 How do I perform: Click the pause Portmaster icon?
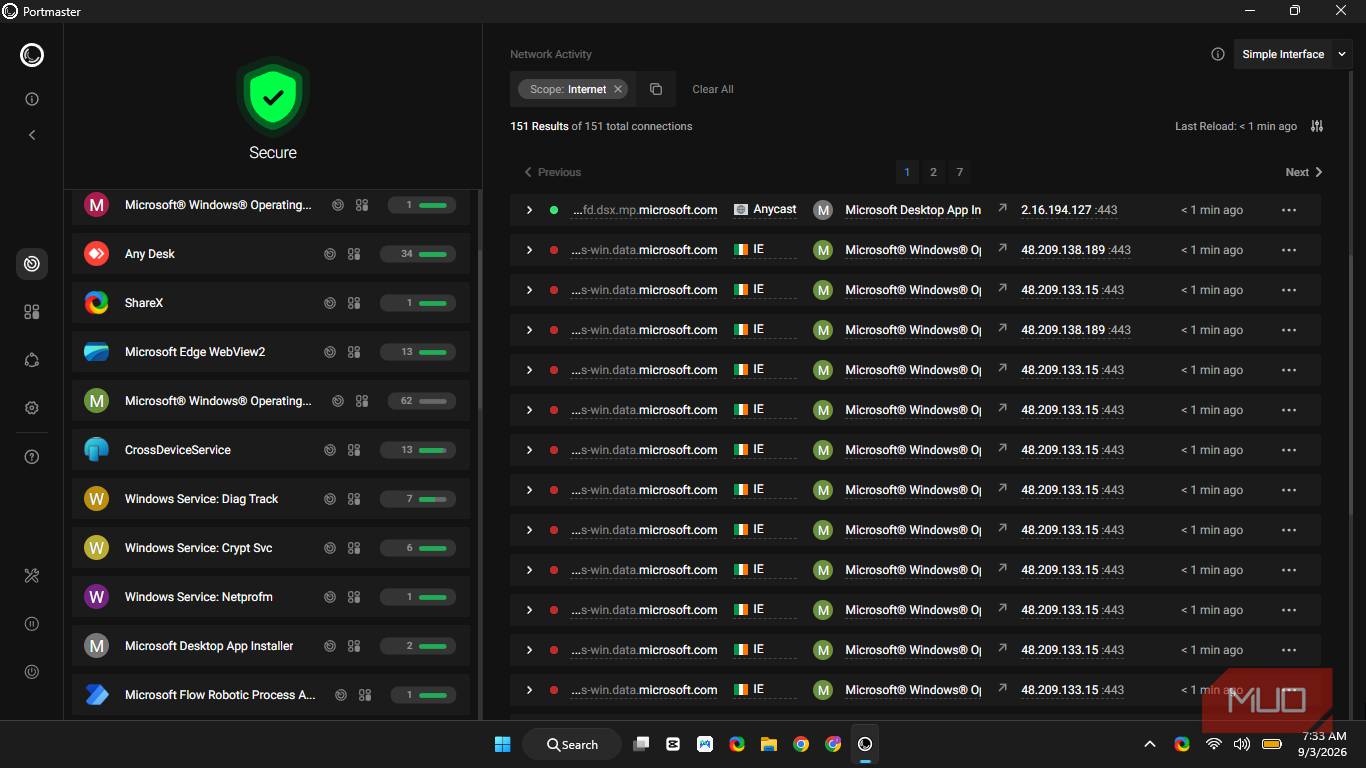point(32,624)
